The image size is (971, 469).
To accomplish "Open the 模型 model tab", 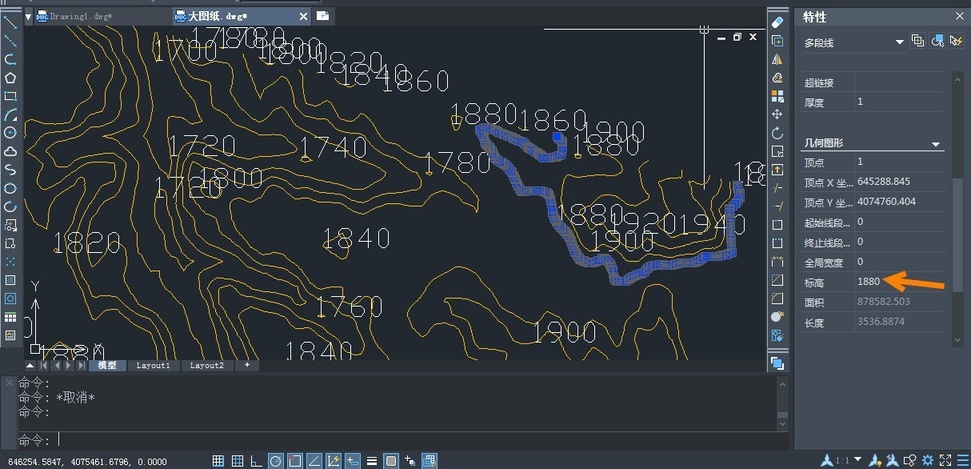I will click(108, 366).
